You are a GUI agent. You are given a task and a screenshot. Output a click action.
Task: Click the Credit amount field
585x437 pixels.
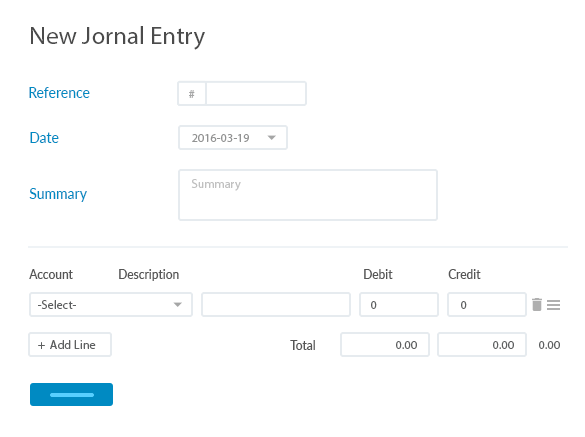487,305
